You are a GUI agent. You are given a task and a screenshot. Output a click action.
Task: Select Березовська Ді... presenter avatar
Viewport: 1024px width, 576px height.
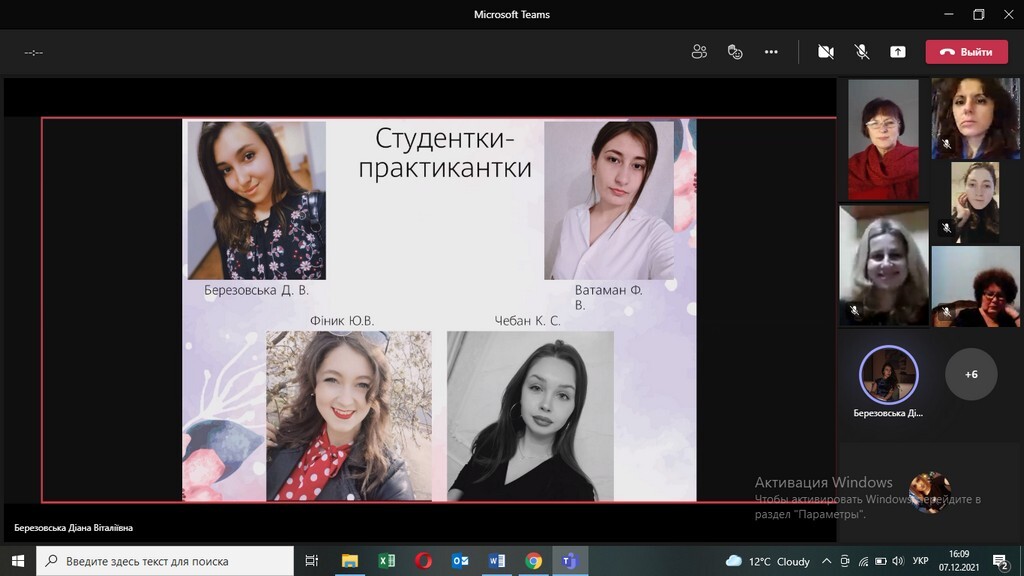point(888,375)
